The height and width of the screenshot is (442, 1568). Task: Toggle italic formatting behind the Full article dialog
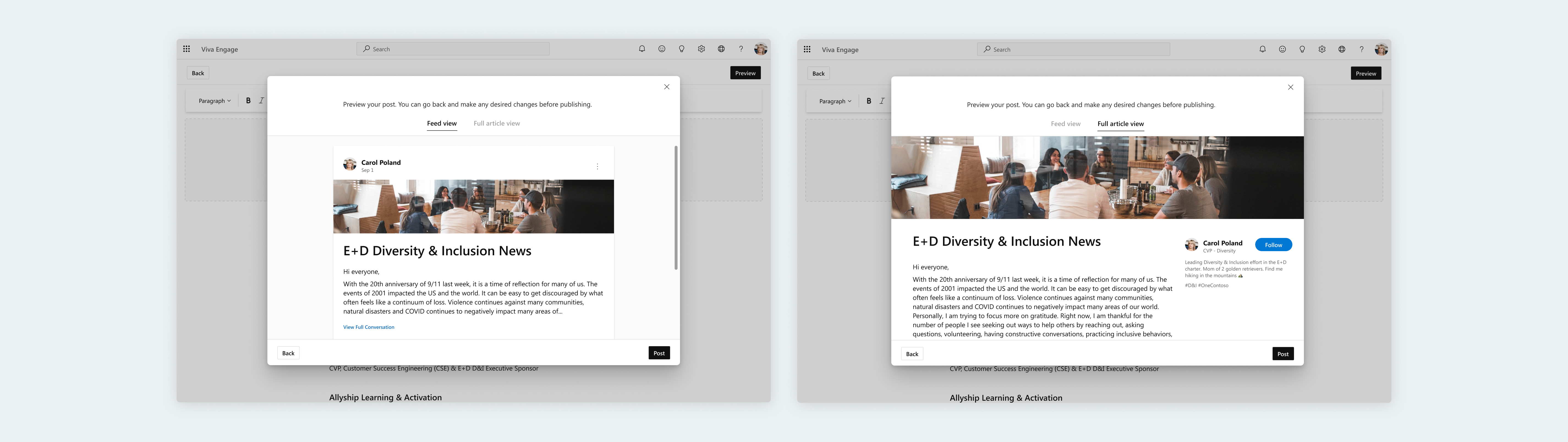(x=882, y=101)
